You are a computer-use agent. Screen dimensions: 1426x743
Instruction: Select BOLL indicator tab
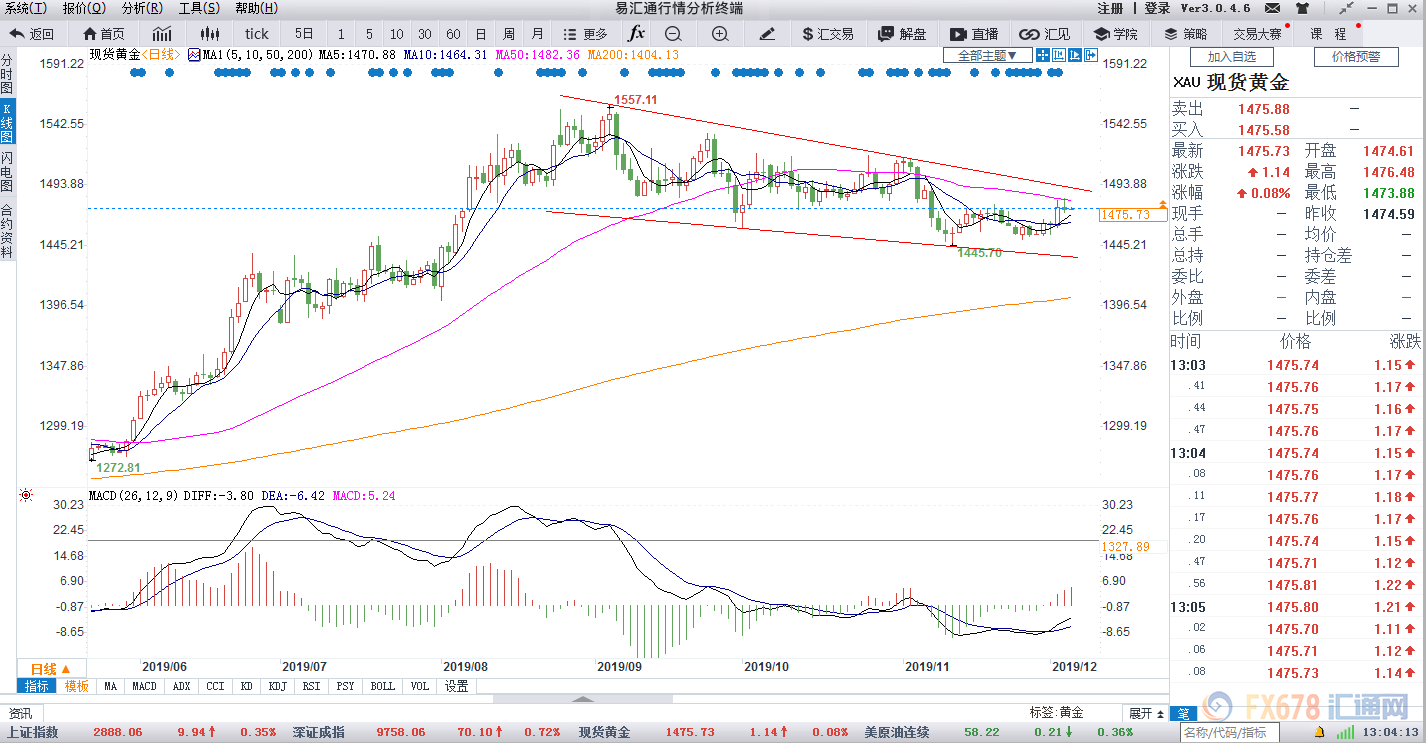(x=382, y=686)
